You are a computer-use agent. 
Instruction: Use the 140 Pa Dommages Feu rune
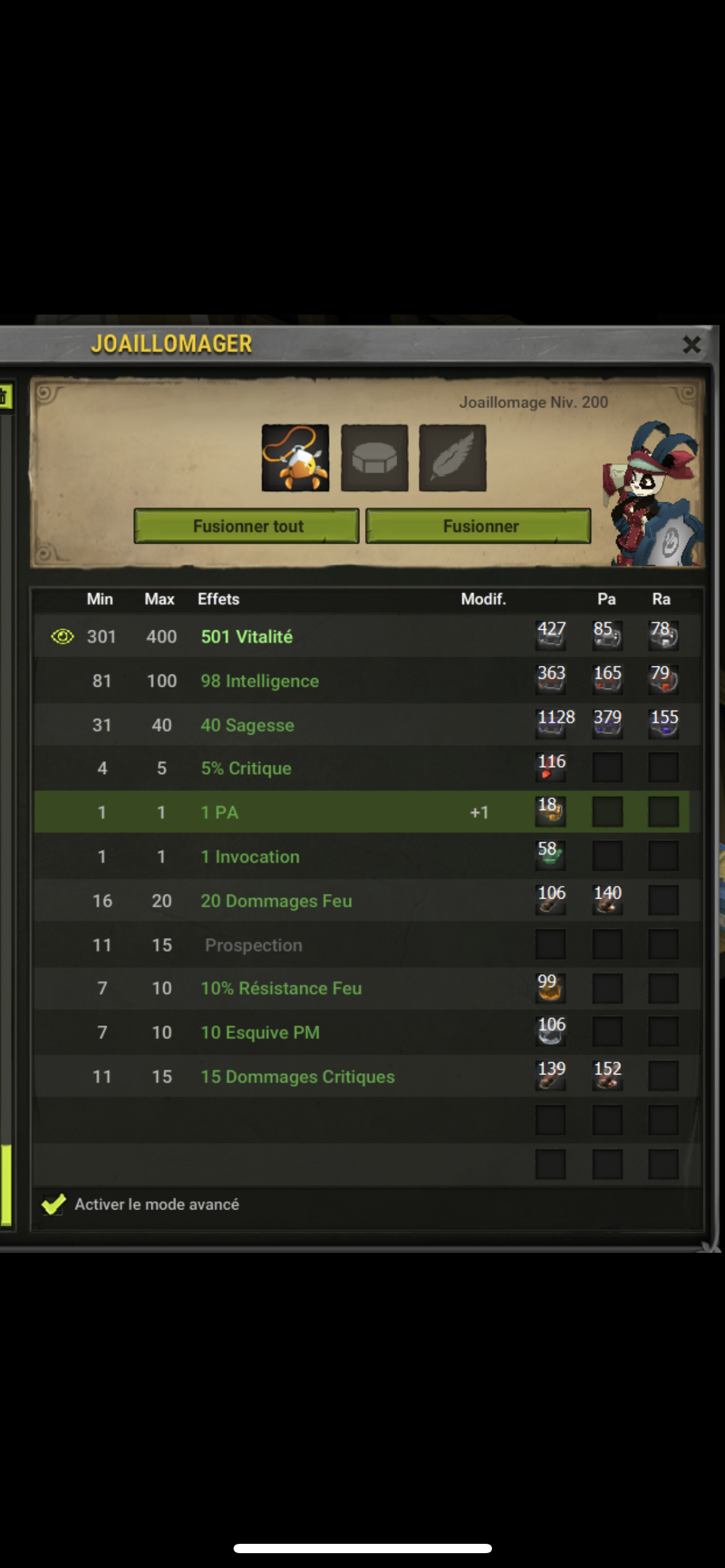pyautogui.click(x=607, y=899)
